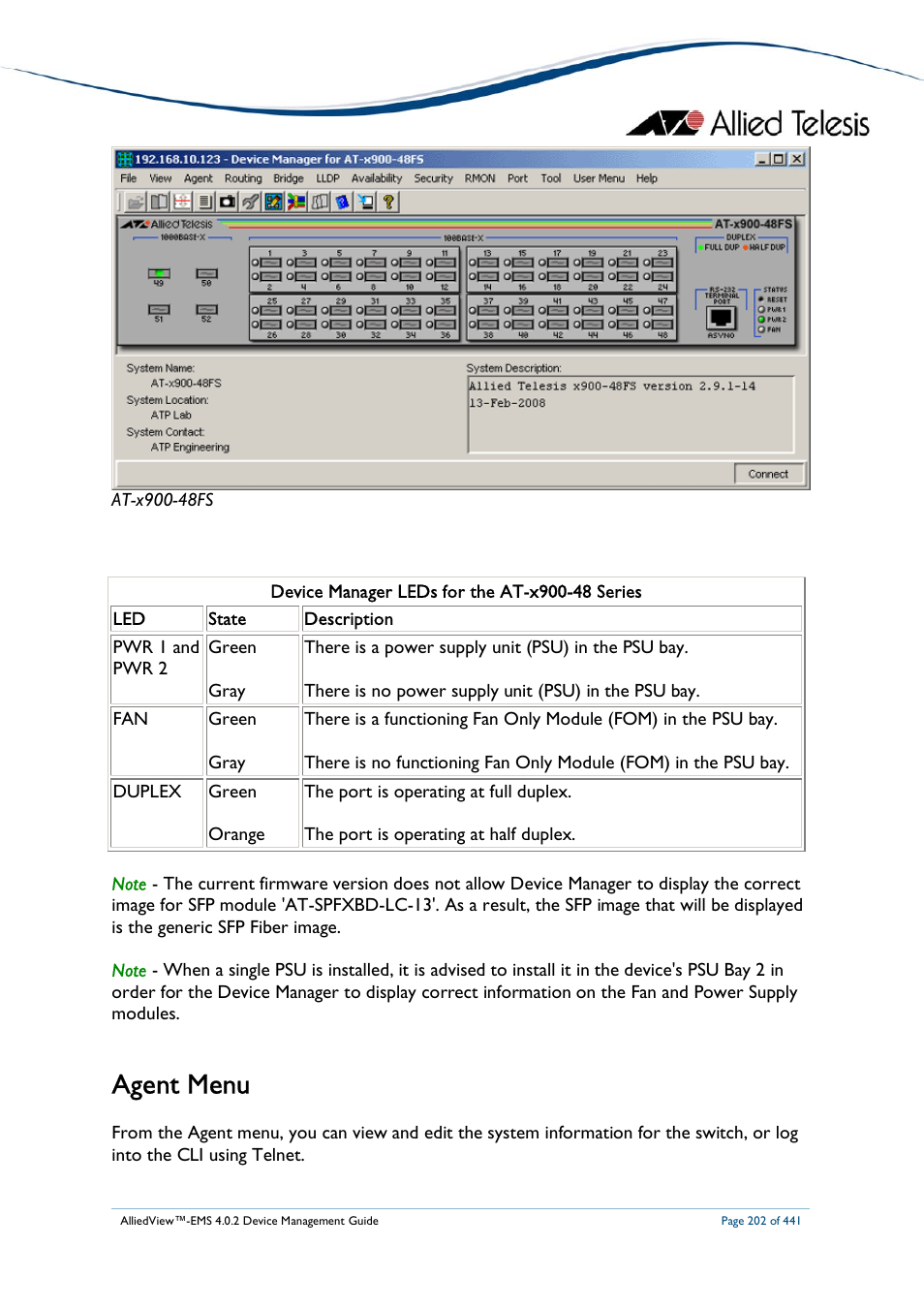
Task: Click the HALF DUP legend indicator
Action: point(746,247)
